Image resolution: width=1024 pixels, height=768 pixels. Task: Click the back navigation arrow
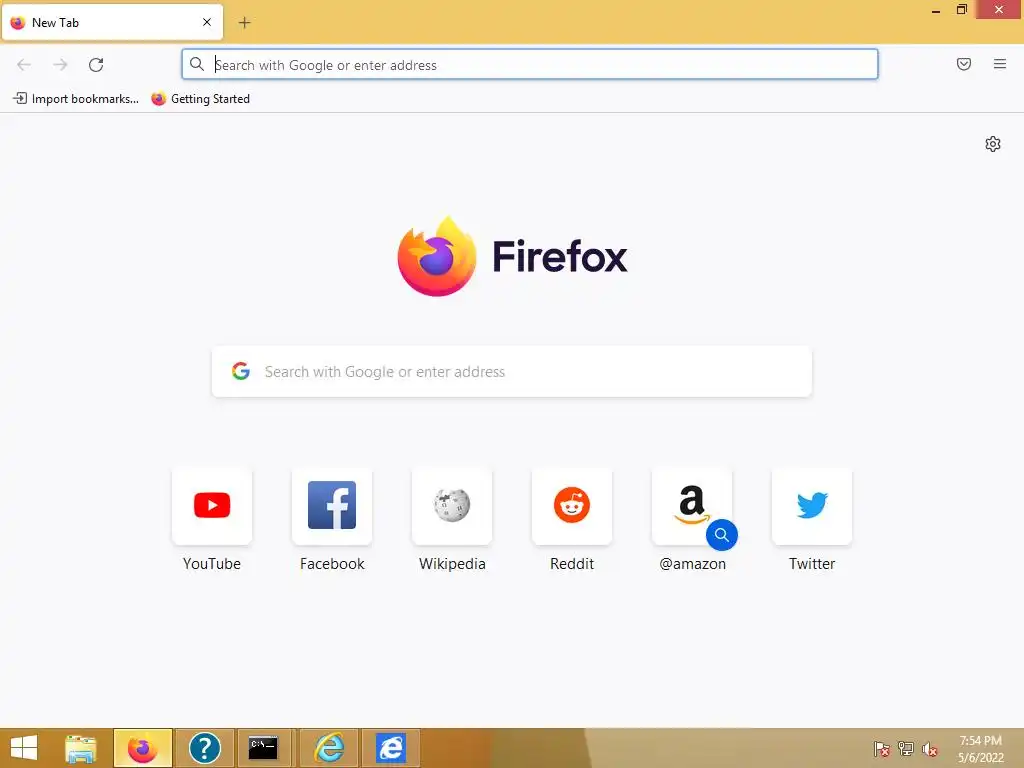(x=24, y=65)
